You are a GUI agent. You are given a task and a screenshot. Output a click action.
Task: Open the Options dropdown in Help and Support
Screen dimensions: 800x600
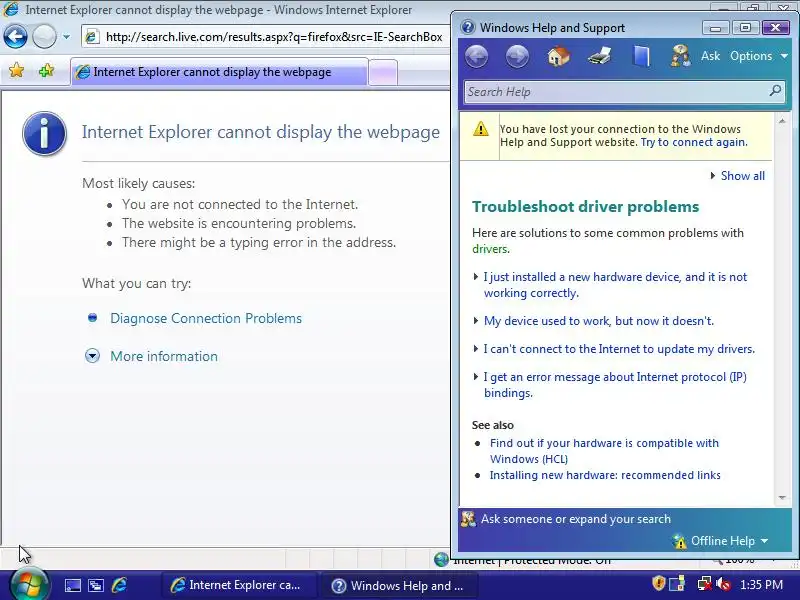pyautogui.click(x=759, y=56)
